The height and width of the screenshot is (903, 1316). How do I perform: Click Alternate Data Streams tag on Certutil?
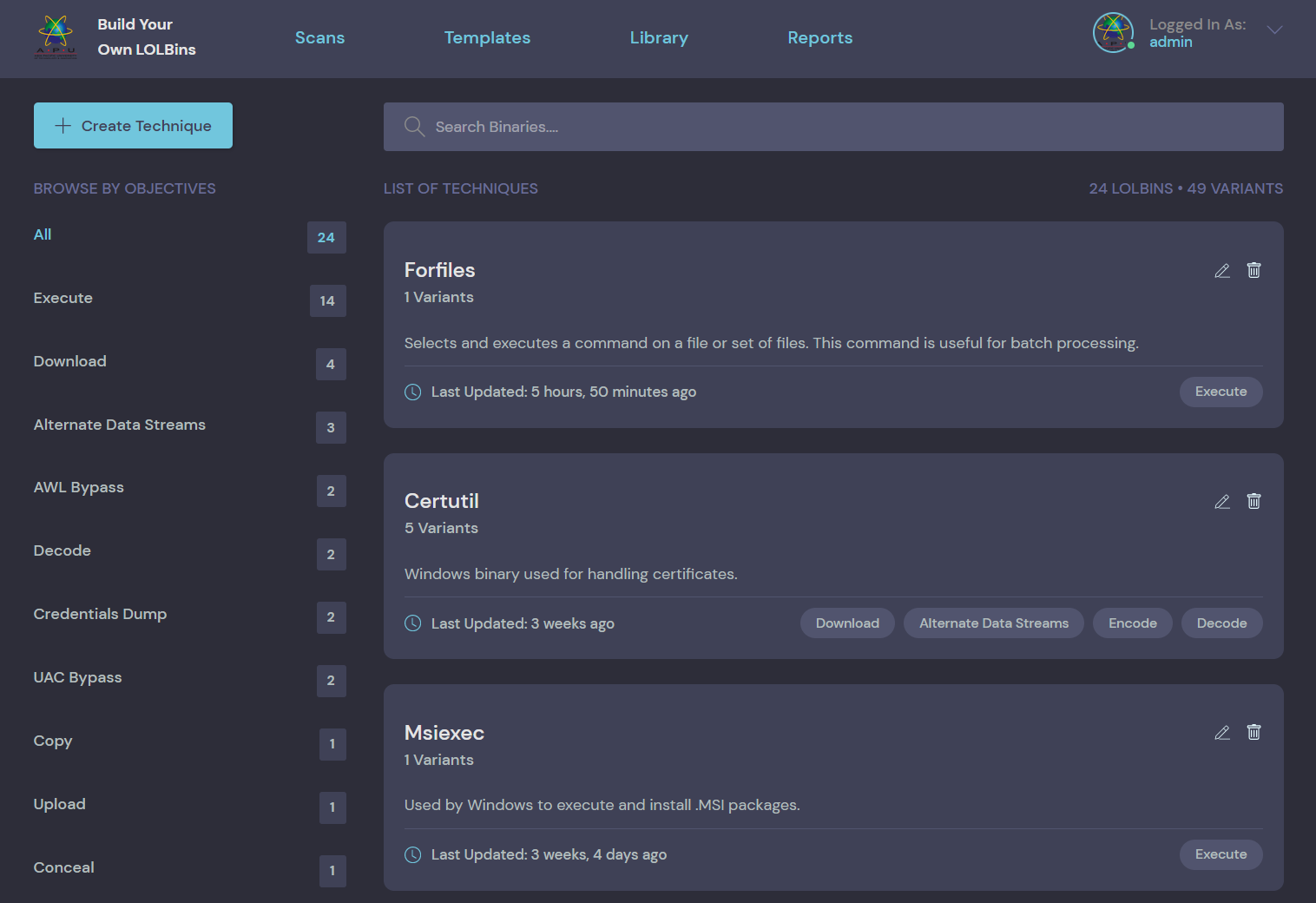(x=994, y=623)
